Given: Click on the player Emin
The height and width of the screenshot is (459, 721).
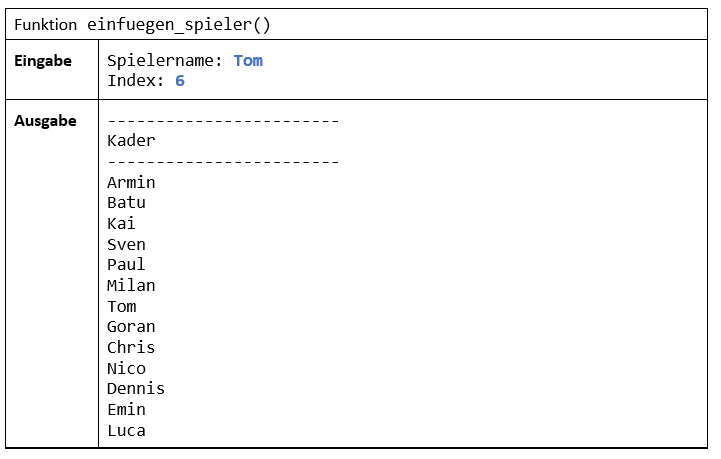Looking at the screenshot, I should pyautogui.click(x=126, y=410).
